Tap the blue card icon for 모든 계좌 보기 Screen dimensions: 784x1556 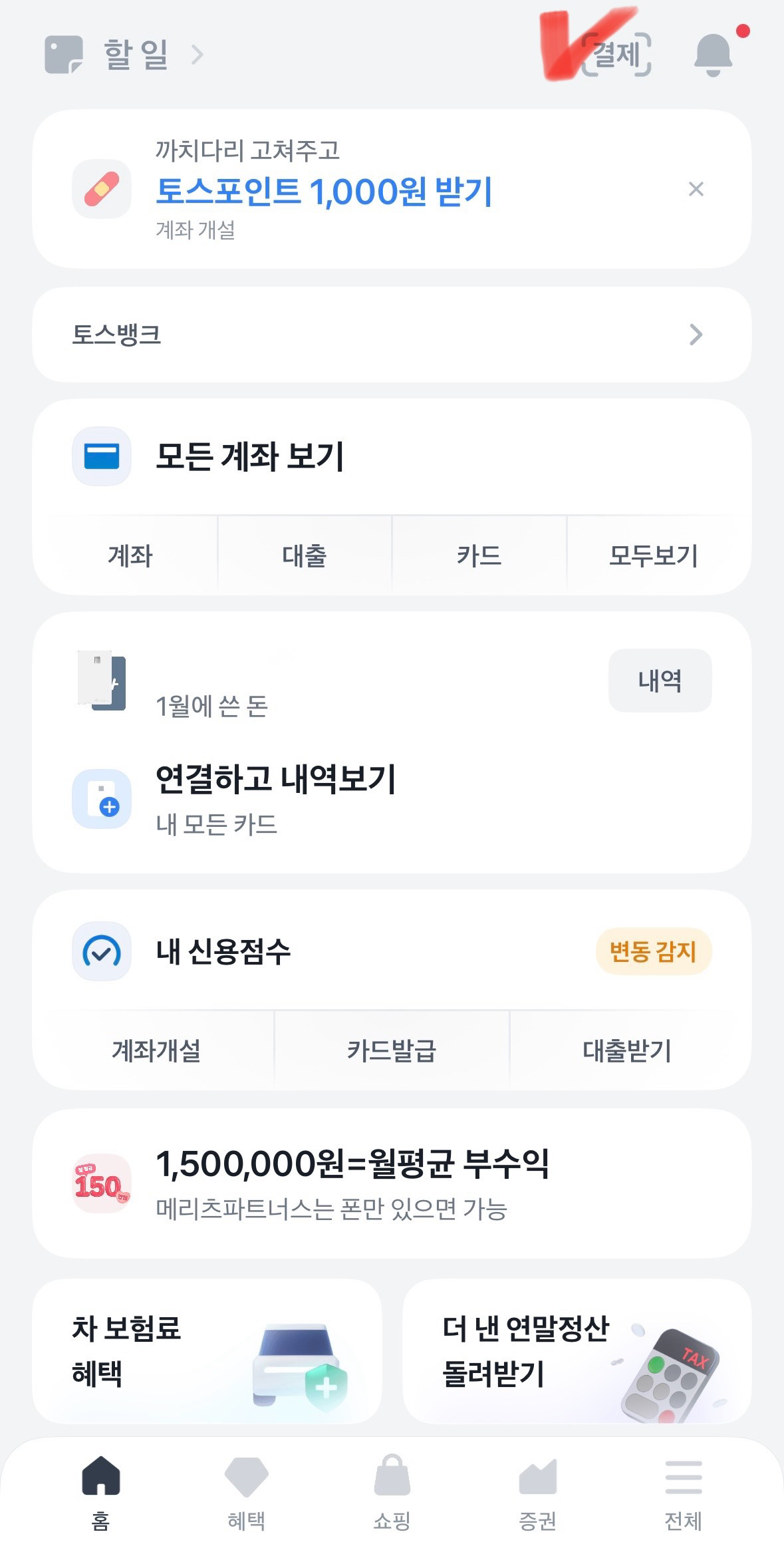(x=102, y=456)
